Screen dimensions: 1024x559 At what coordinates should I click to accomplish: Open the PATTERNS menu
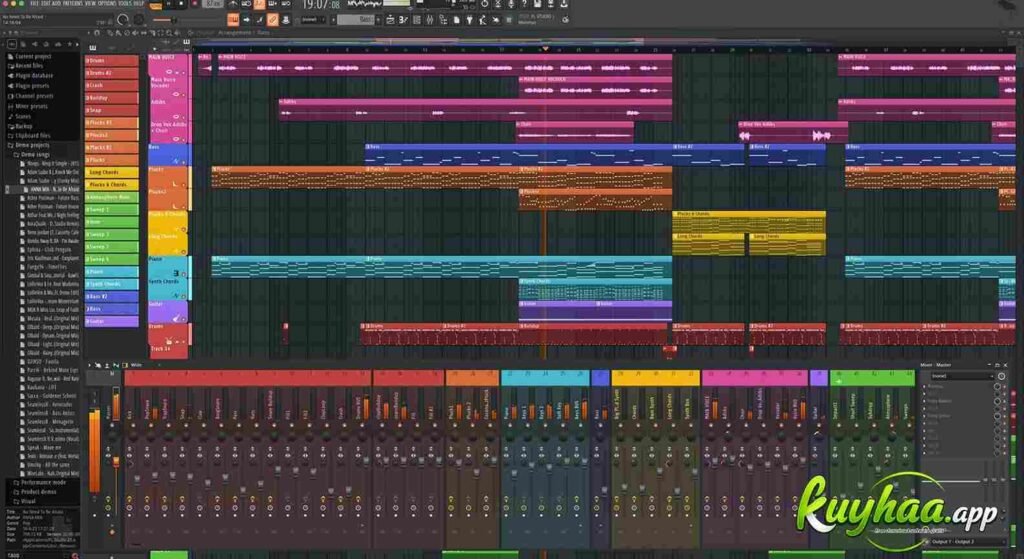point(73,3)
